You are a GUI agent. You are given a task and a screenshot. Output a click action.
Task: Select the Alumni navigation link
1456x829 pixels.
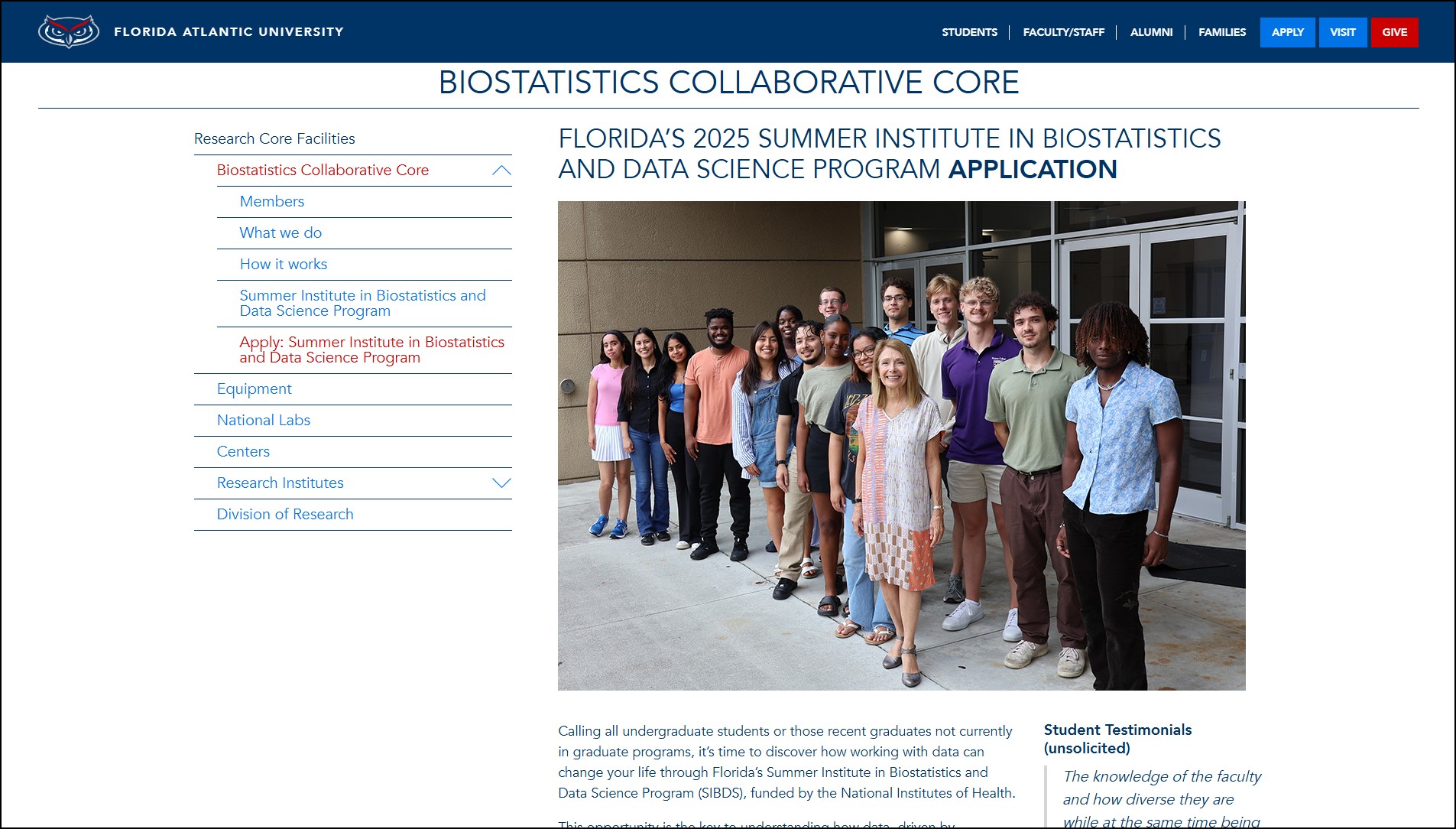click(1151, 32)
